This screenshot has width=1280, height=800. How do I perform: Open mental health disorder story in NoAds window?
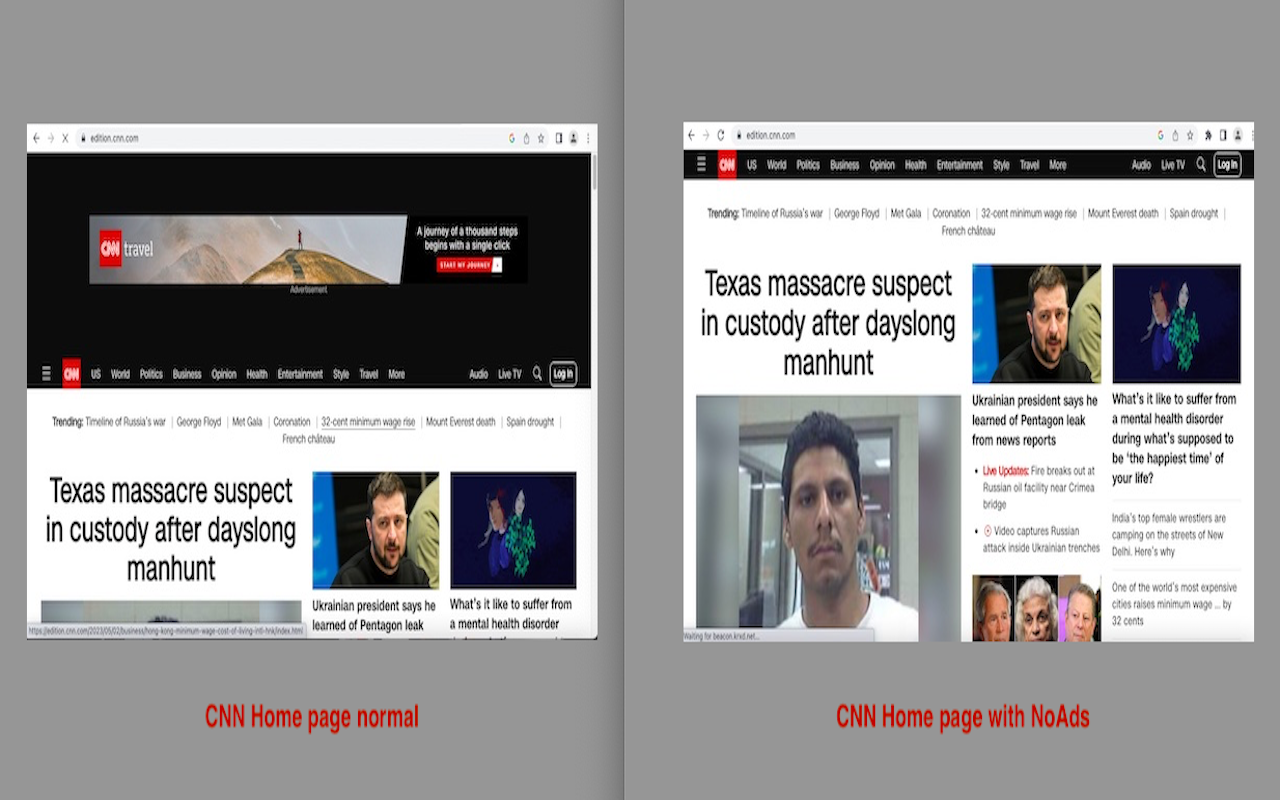1174,438
